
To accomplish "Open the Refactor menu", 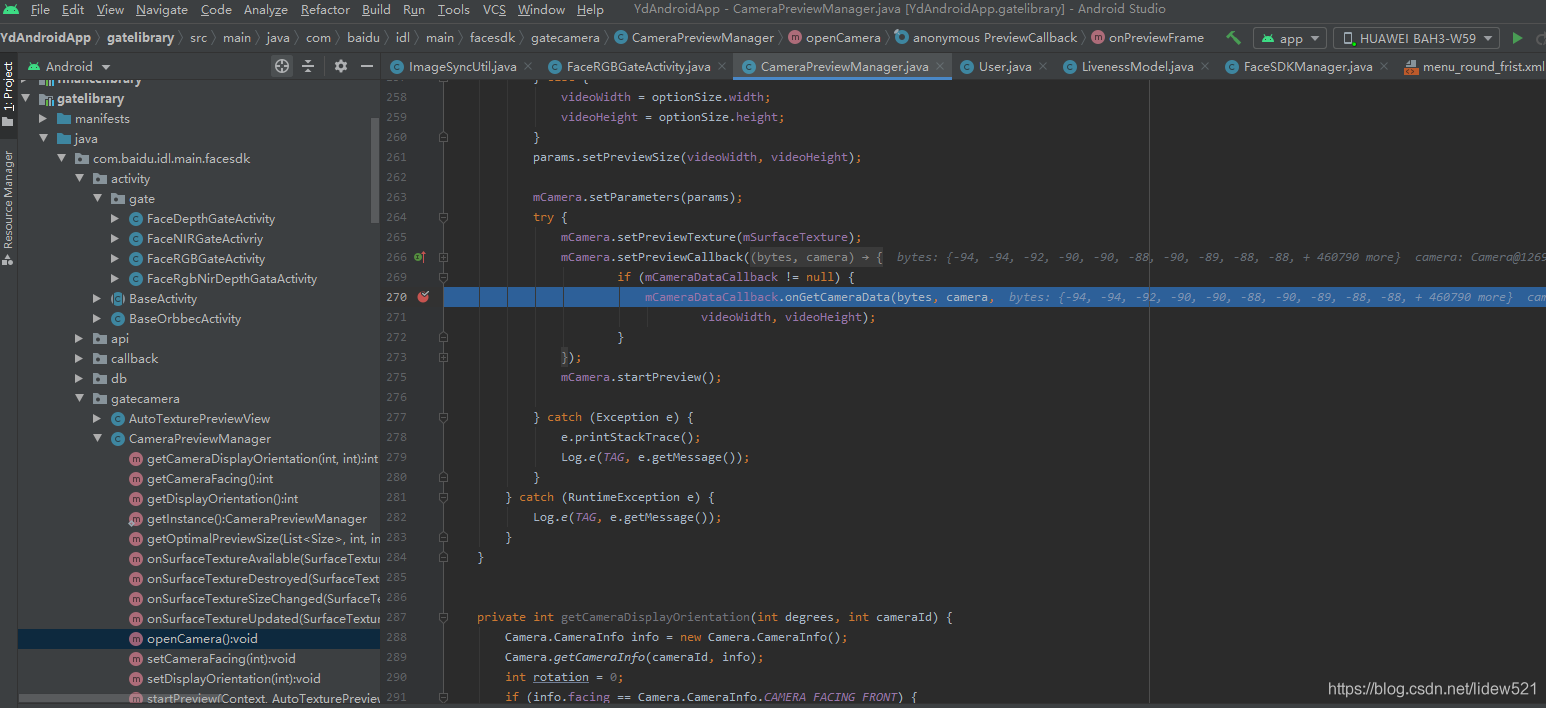I will [326, 10].
